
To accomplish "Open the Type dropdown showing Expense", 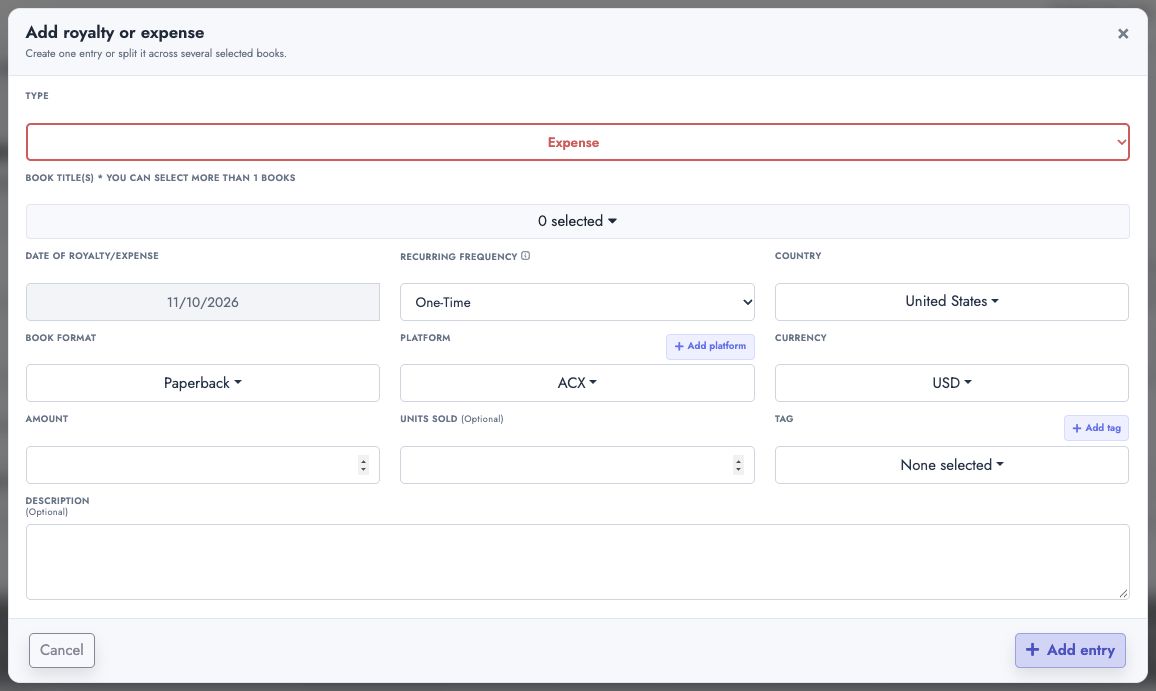I will (x=577, y=142).
